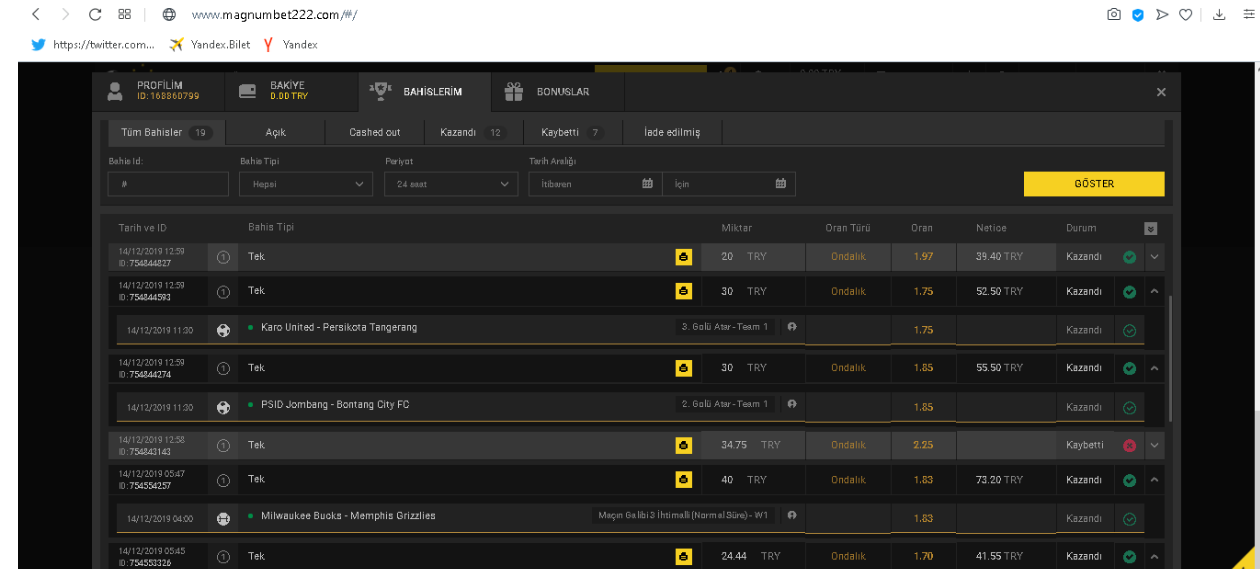Click the football icon for PSID Jombang match
Screen dimensions: 1260x569
coord(223,406)
